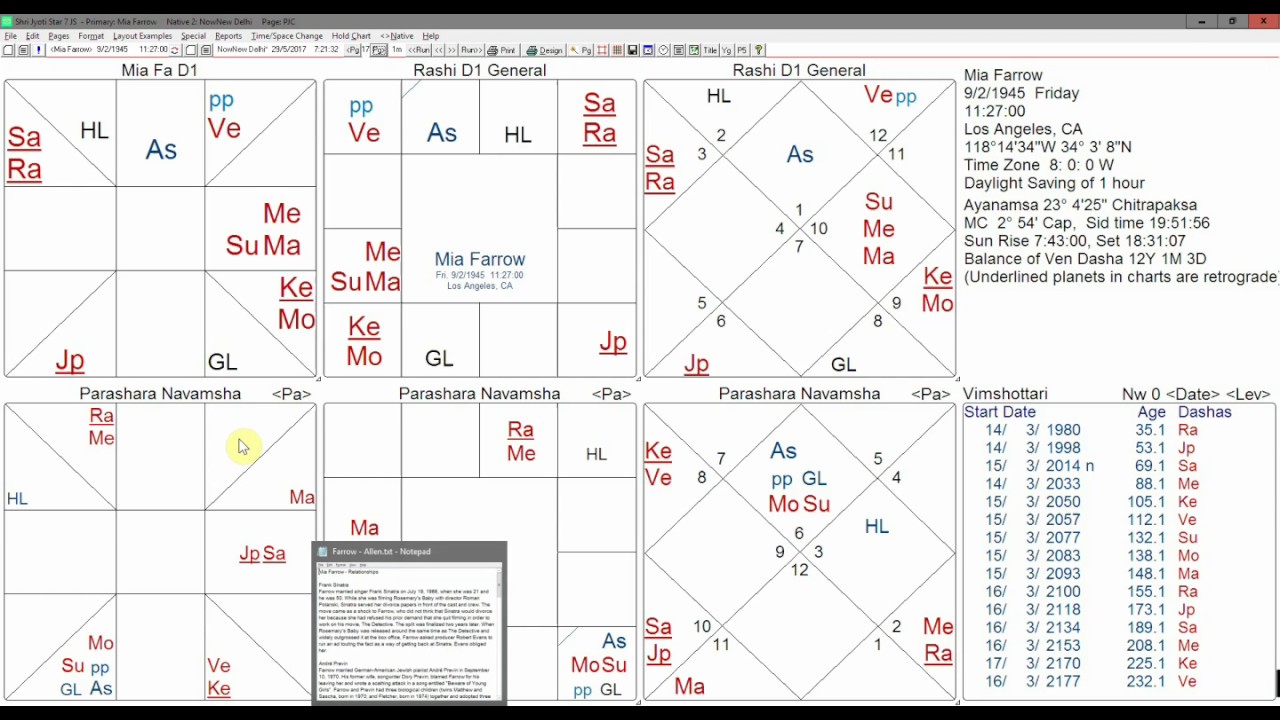The height and width of the screenshot is (720, 1280).
Task: Click the <<Run backward button
Action: pyautogui.click(x=420, y=50)
